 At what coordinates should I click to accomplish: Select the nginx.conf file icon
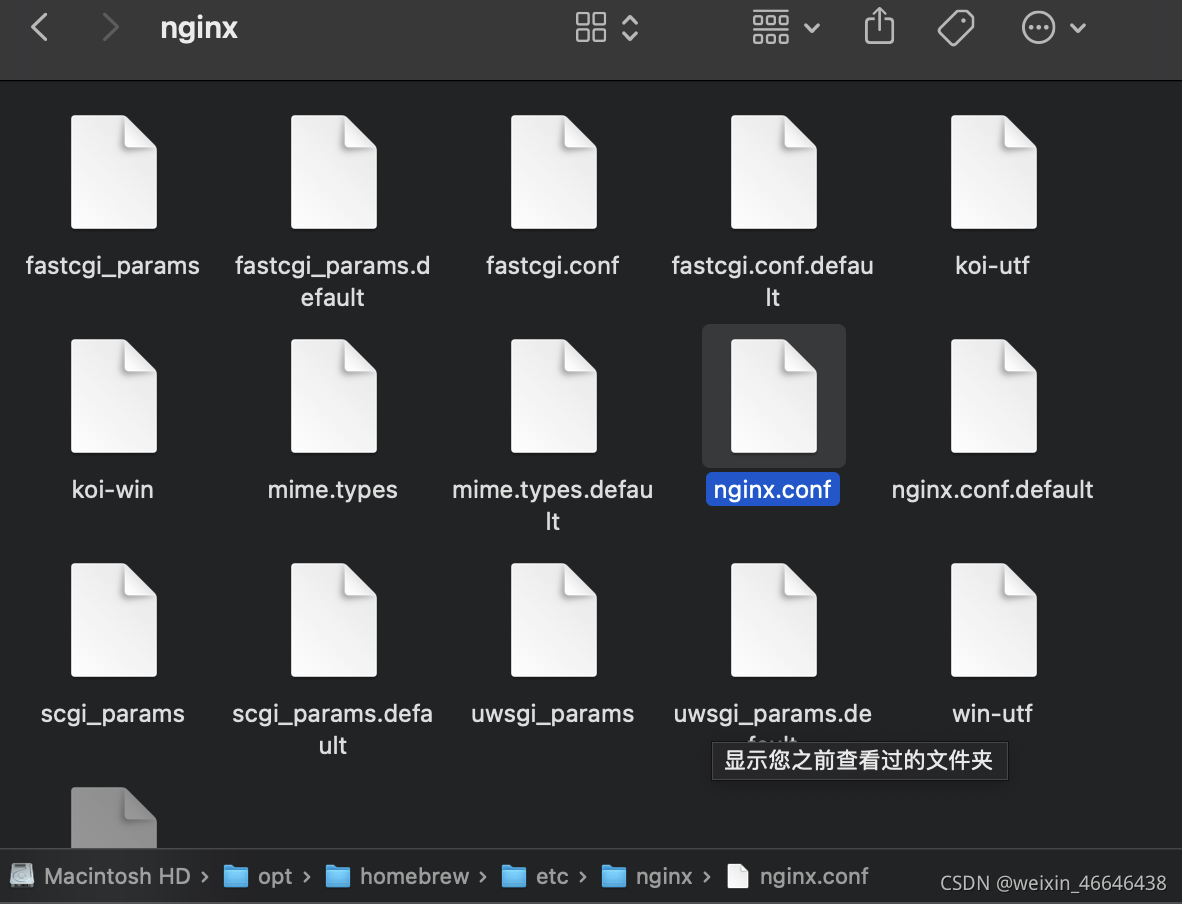pos(773,396)
